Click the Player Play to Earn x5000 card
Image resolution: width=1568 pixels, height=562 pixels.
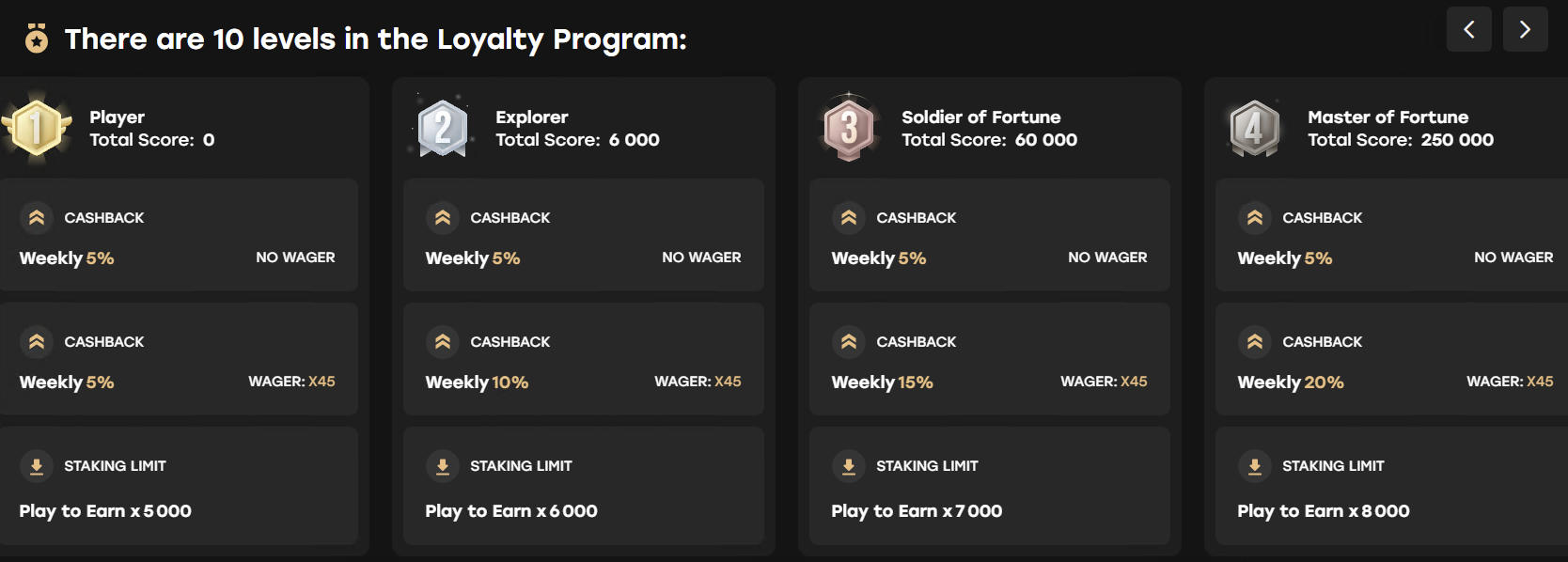pyautogui.click(x=179, y=486)
